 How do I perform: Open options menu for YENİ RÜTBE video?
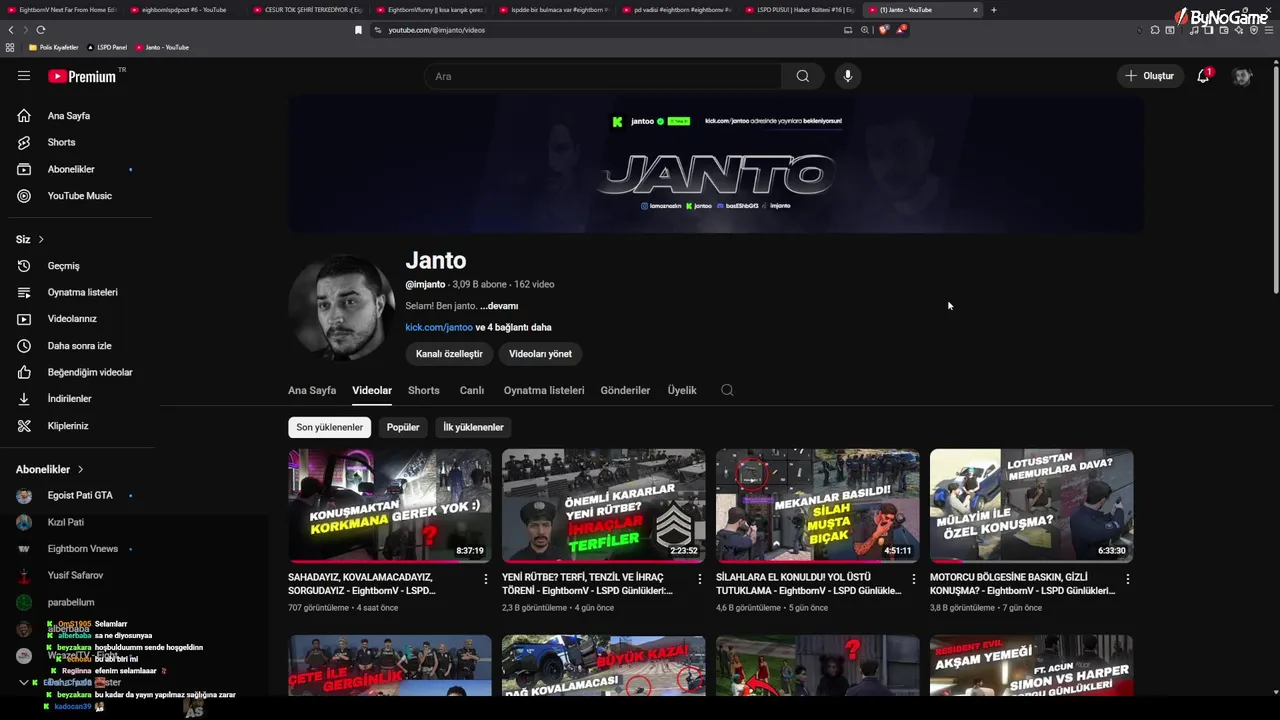[700, 579]
